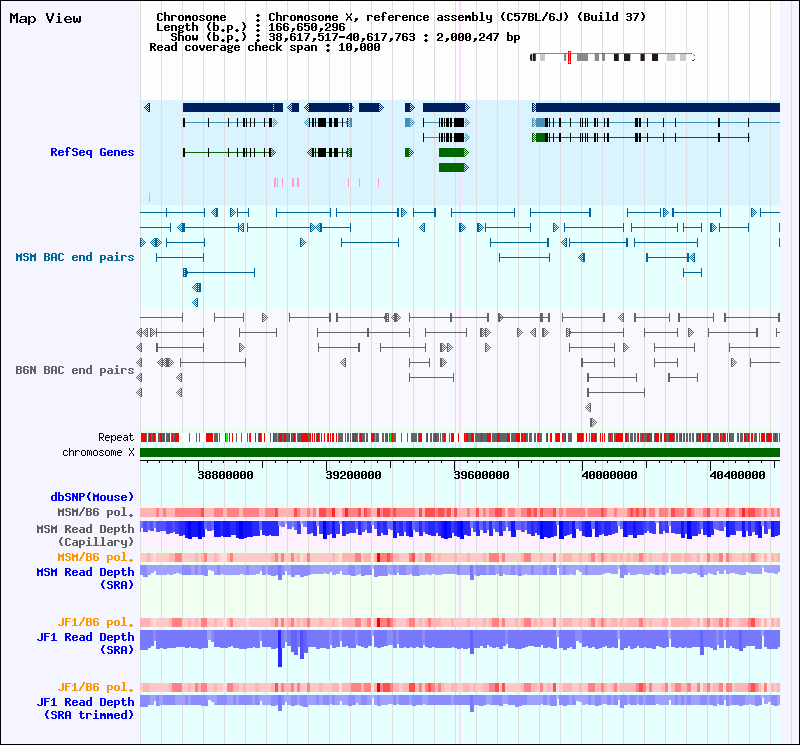Click bottom-most arrowhead in MSM BAC track
Viewport: 800px width, 745px height.
195,302
